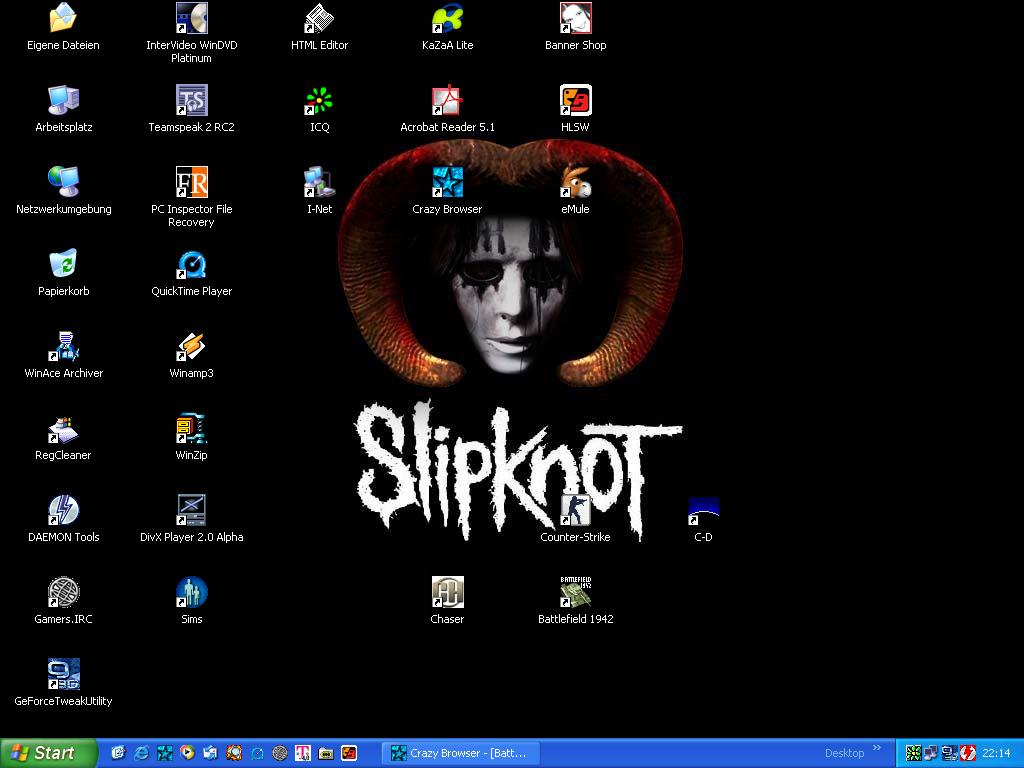Click the red tray icon beside clock
This screenshot has width=1024, height=768.
pos(968,753)
